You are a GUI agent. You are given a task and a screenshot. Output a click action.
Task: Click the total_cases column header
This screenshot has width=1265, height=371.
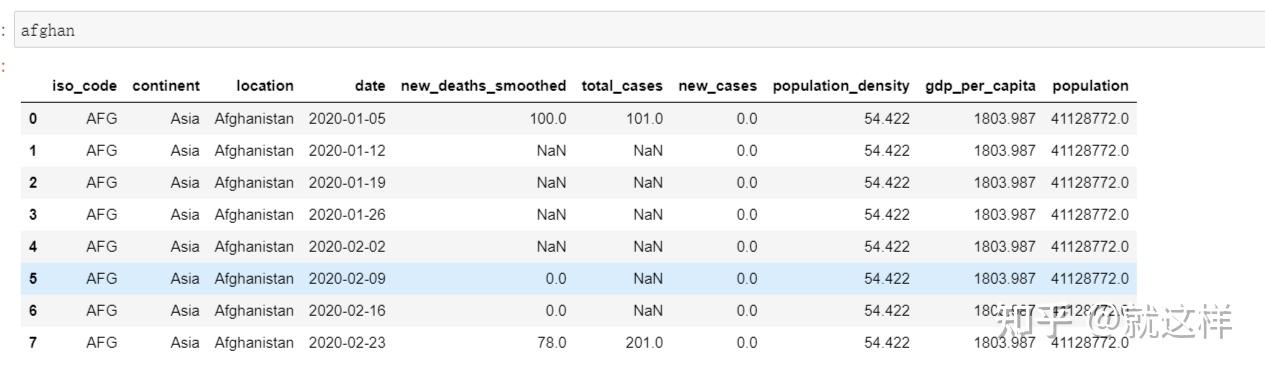pyautogui.click(x=622, y=86)
